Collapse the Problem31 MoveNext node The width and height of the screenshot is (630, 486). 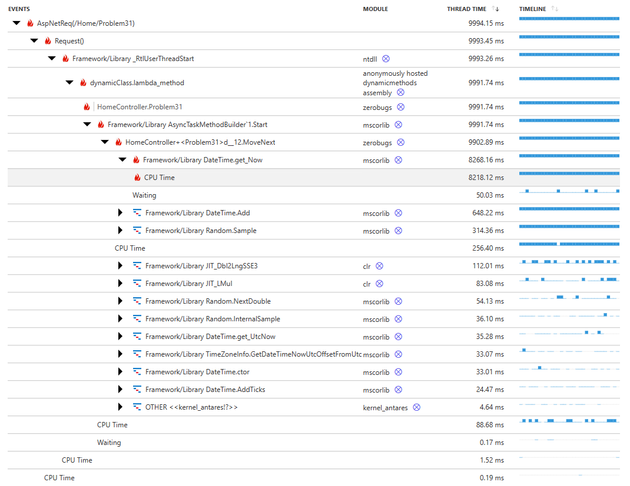105,142
